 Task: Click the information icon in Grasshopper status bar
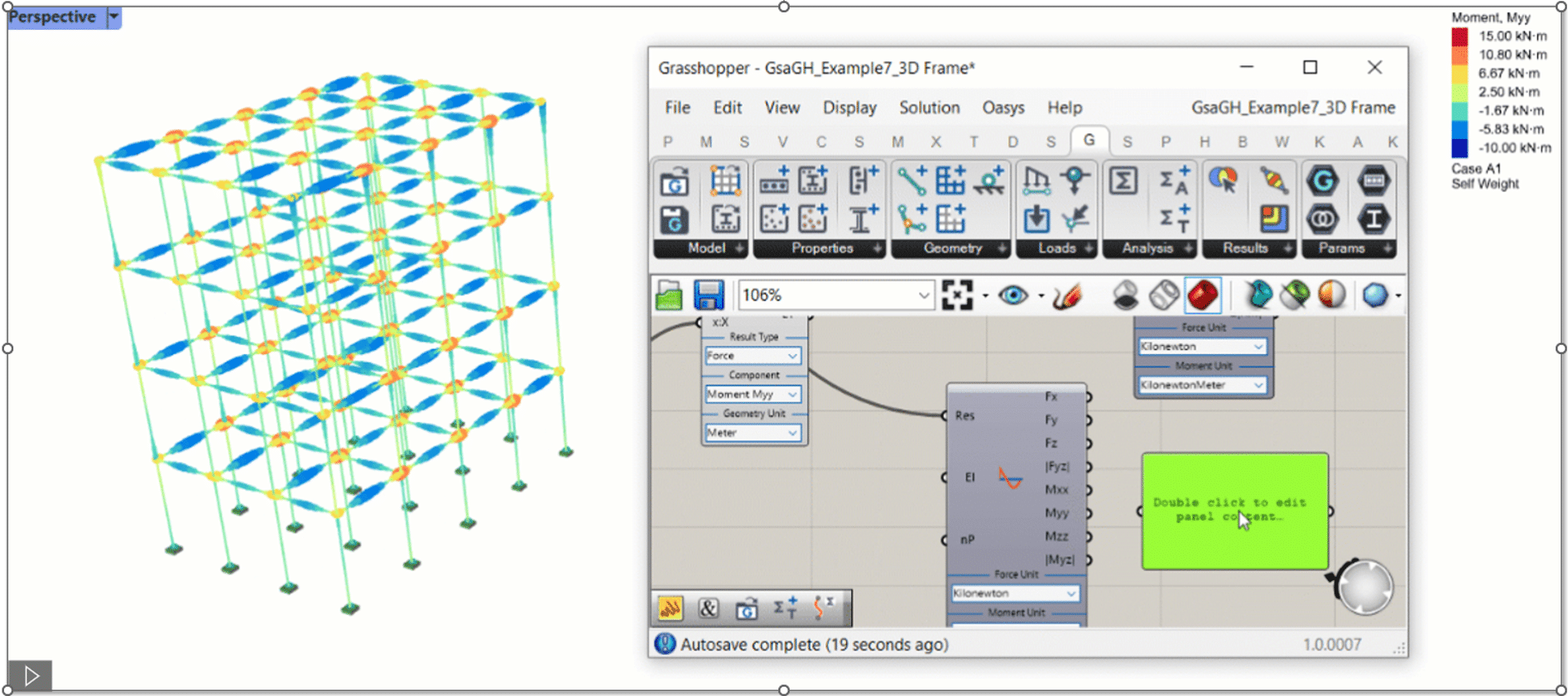coord(665,644)
